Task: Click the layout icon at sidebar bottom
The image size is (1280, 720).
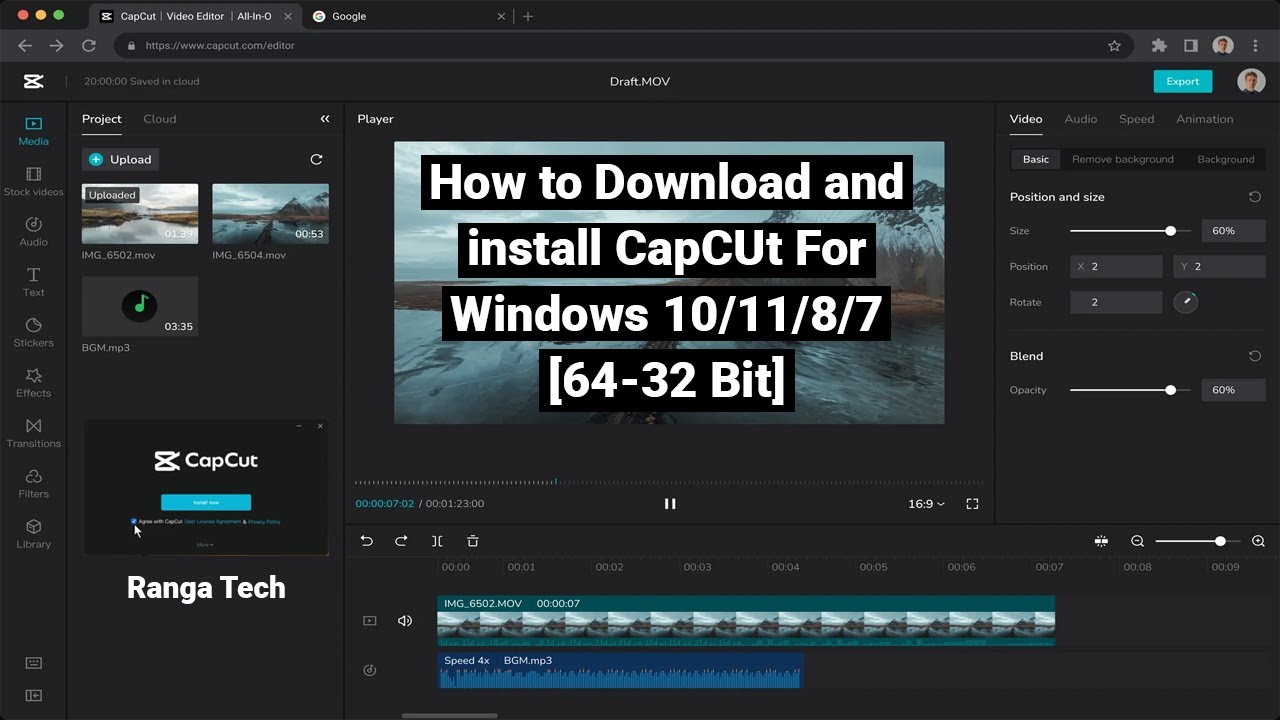Action: pyautogui.click(x=33, y=695)
